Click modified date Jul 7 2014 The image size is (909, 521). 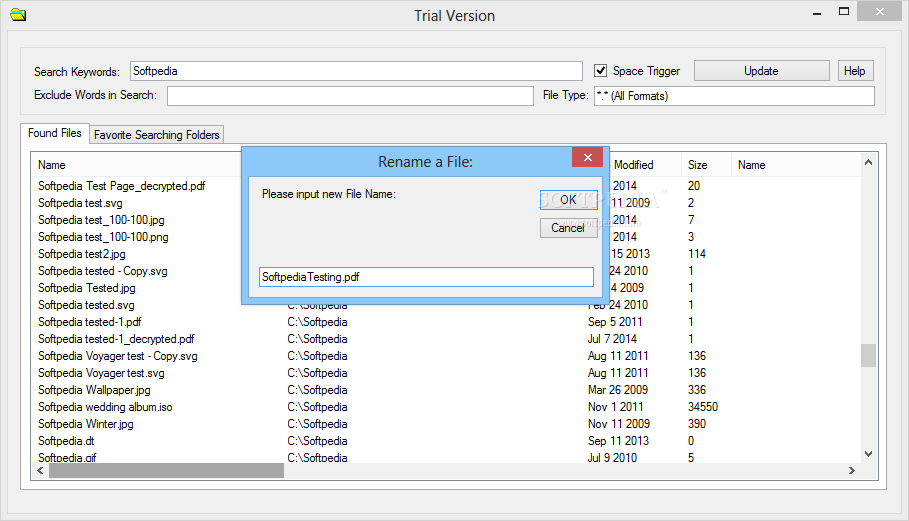coord(612,338)
